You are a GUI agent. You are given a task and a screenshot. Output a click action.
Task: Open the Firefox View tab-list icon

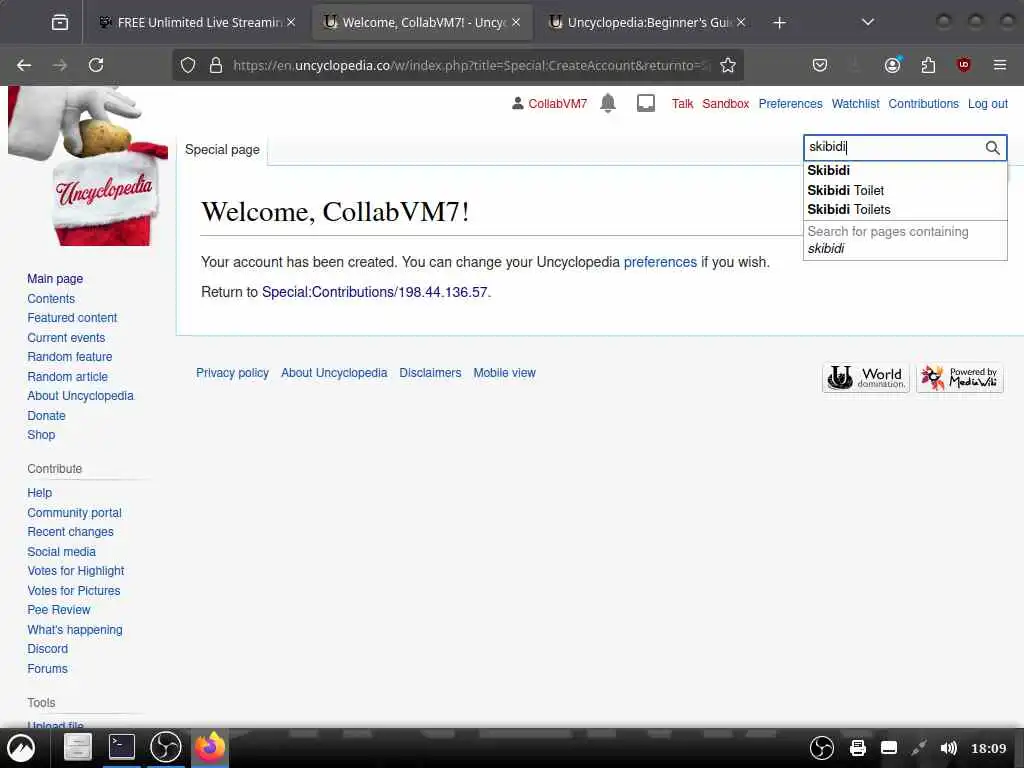[59, 23]
